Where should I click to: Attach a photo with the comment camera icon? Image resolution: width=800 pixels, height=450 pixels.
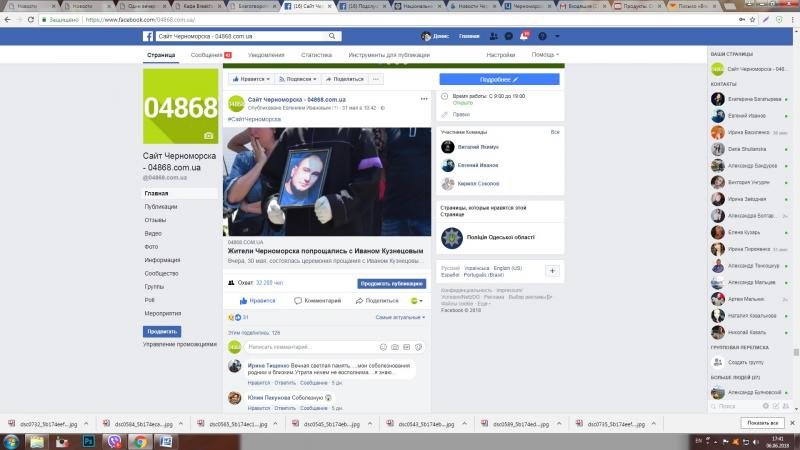tap(395, 347)
